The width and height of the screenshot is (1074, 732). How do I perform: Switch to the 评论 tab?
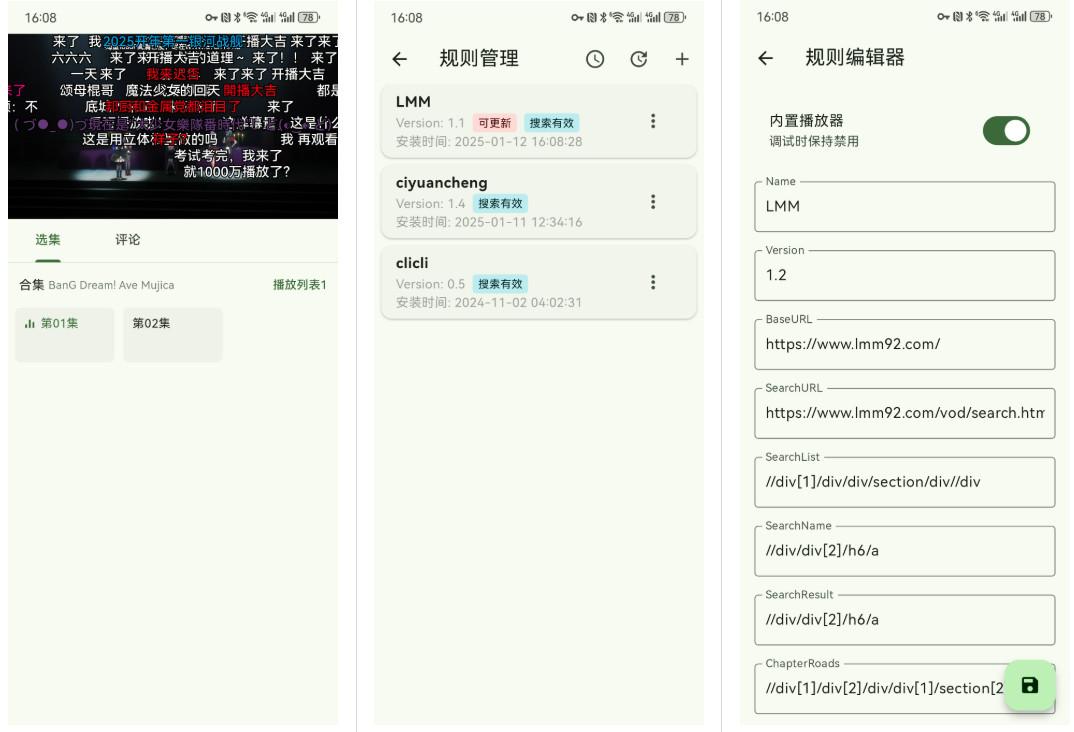(128, 240)
